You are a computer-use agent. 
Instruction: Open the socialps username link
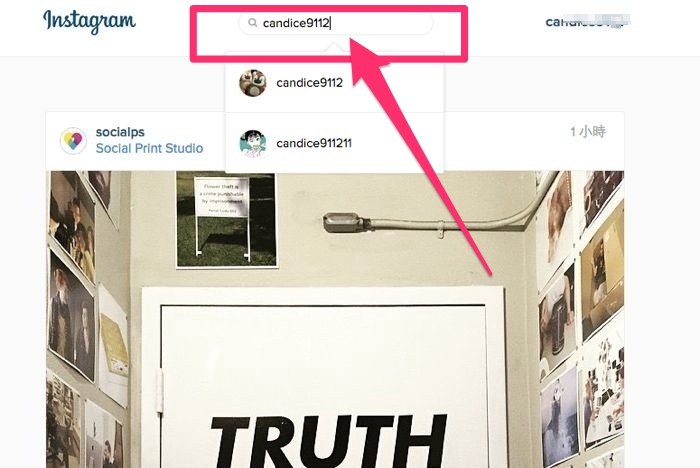pyautogui.click(x=120, y=132)
